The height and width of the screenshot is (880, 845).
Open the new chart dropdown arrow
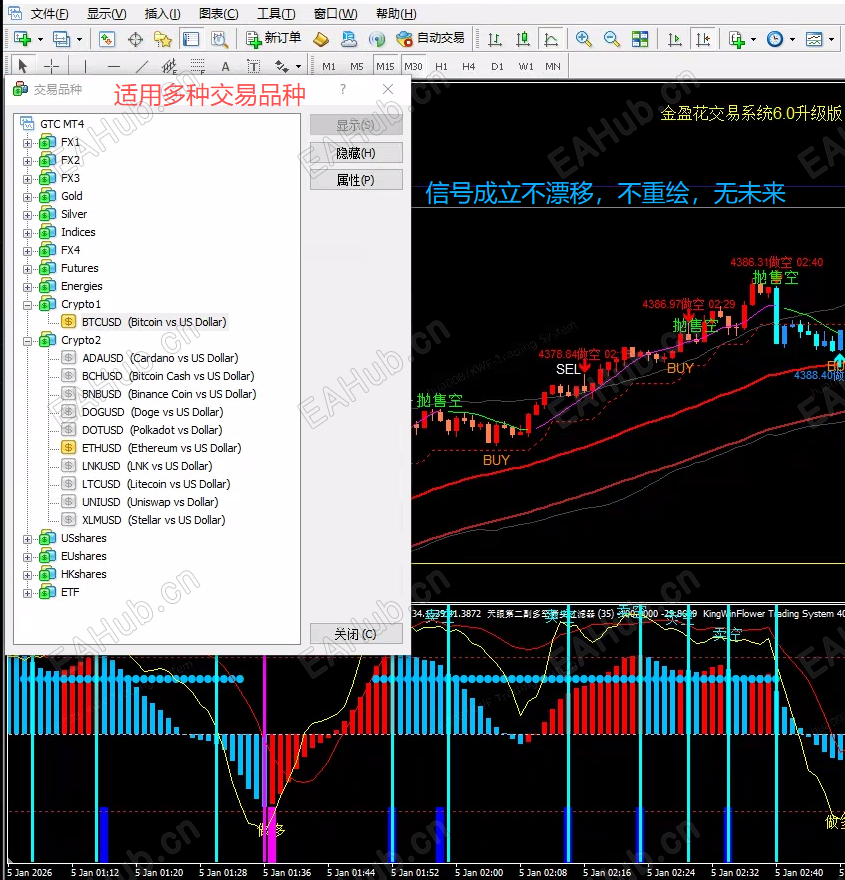[40, 39]
